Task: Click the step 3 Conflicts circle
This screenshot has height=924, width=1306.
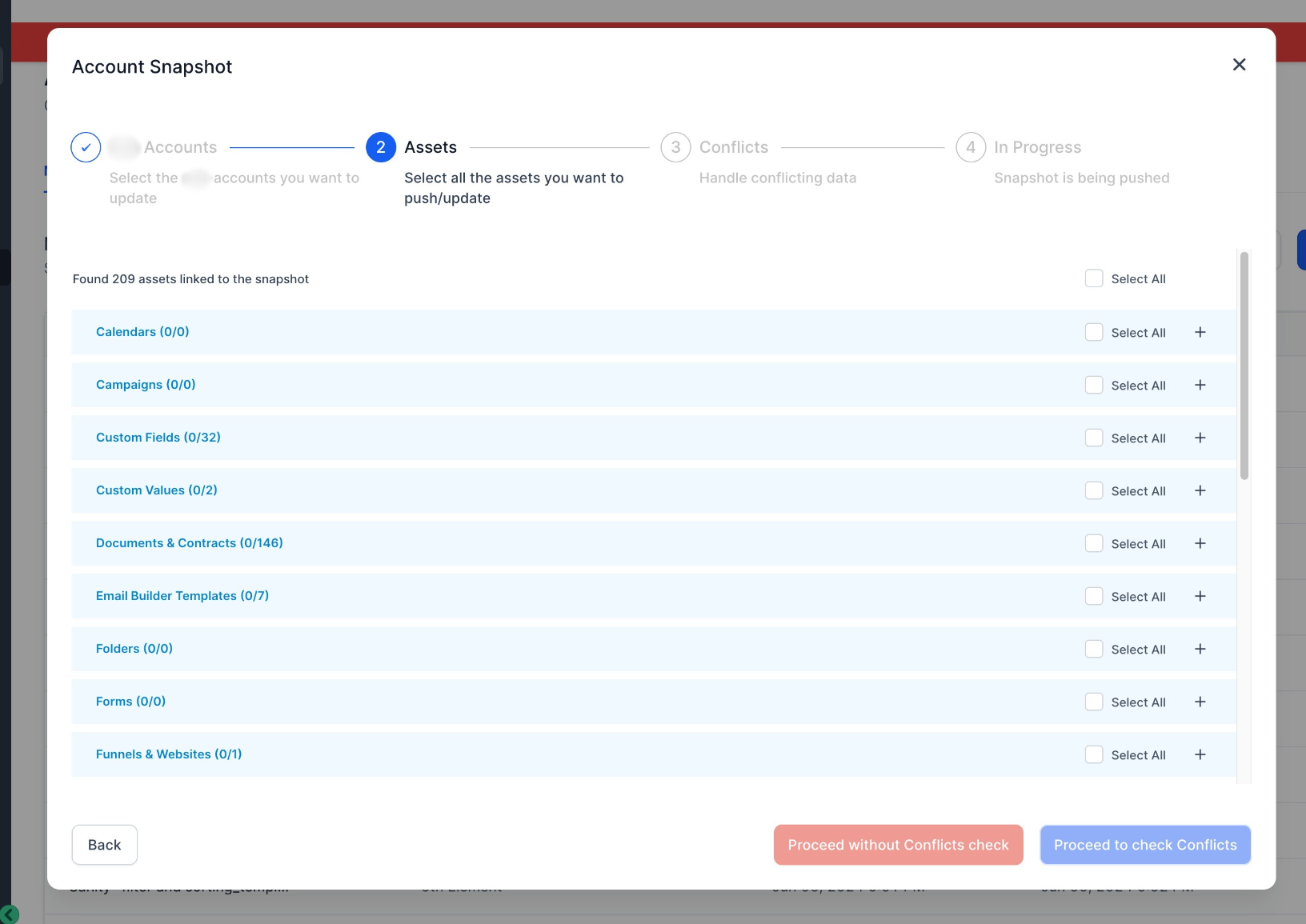Action: (675, 147)
